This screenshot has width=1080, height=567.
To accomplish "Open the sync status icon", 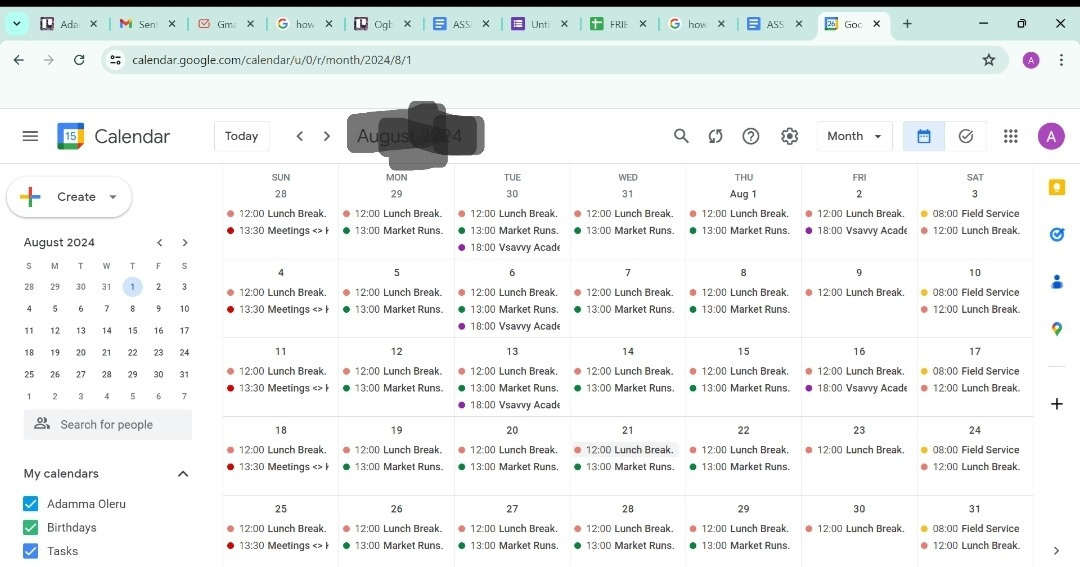I will click(x=716, y=136).
